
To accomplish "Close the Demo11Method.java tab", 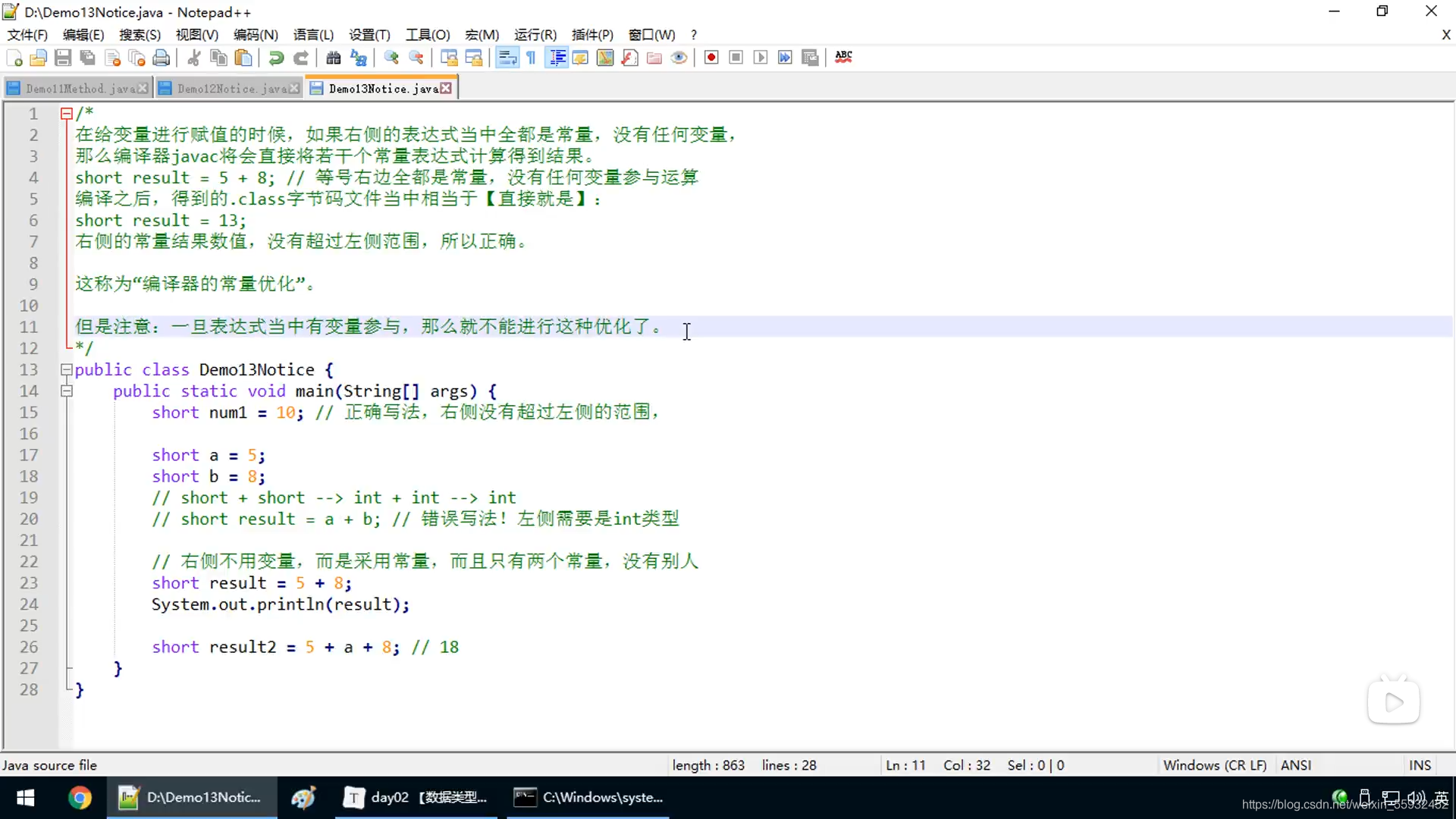I will click(x=143, y=89).
